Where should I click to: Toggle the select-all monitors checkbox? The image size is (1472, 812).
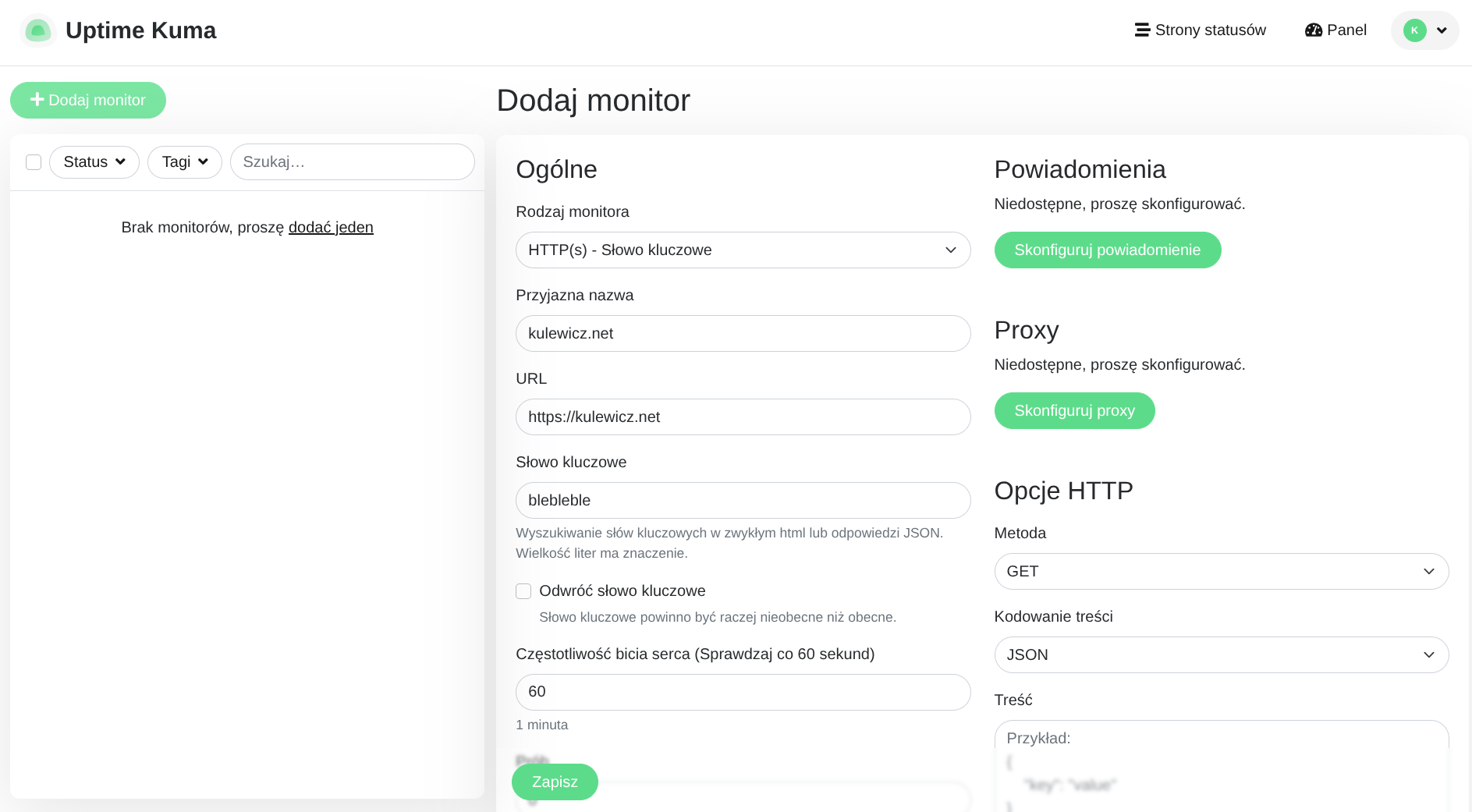point(34,162)
